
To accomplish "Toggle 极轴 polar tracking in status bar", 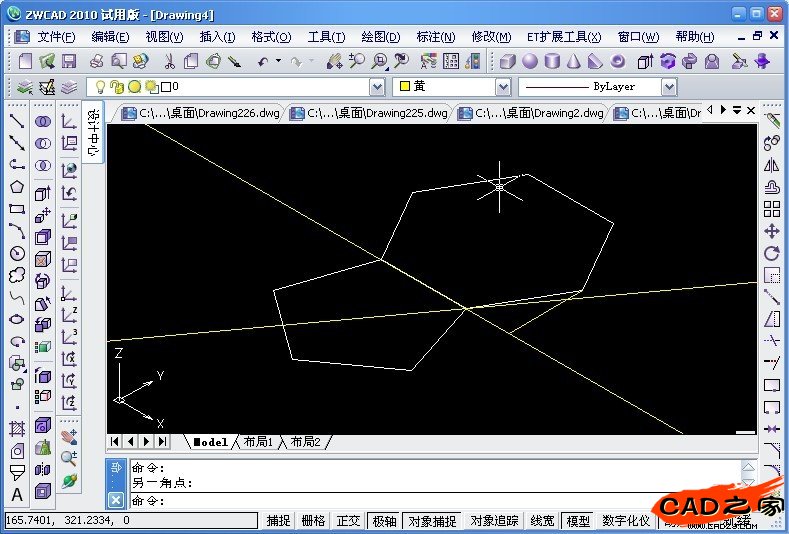I will point(385,520).
